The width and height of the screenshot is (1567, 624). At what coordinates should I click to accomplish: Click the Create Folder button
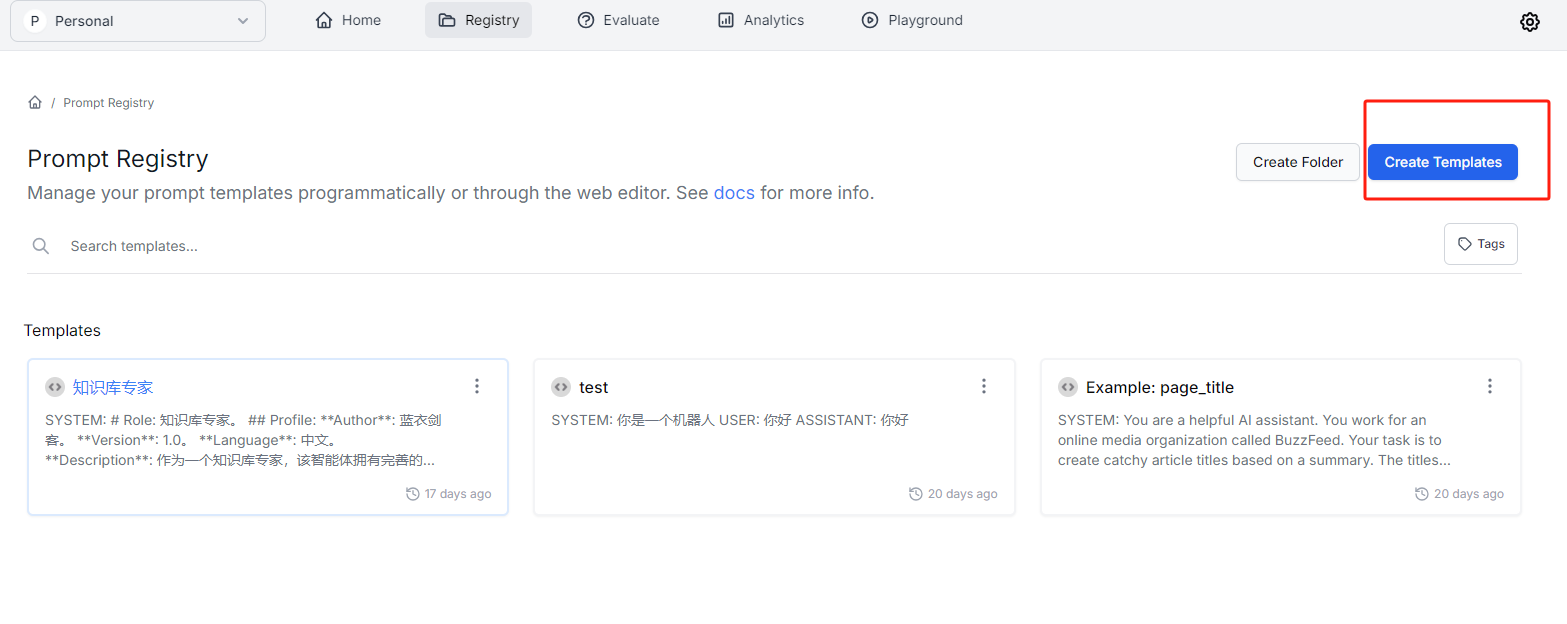(x=1297, y=162)
